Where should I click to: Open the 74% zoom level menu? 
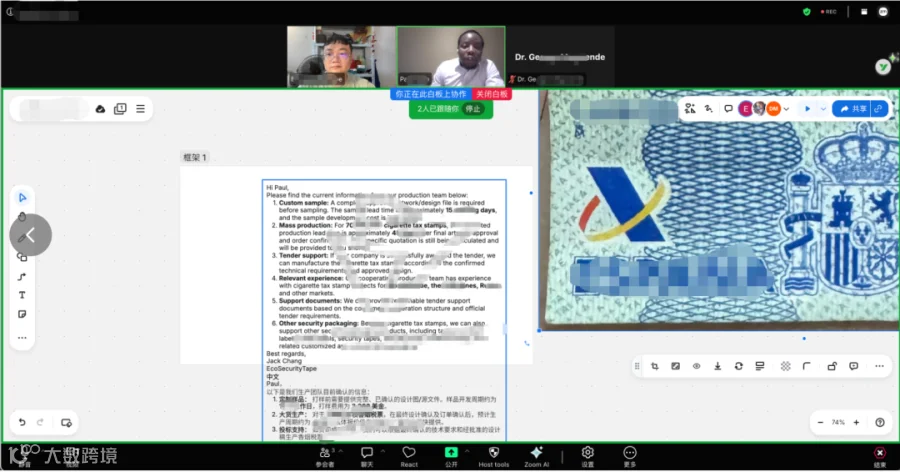coord(838,423)
